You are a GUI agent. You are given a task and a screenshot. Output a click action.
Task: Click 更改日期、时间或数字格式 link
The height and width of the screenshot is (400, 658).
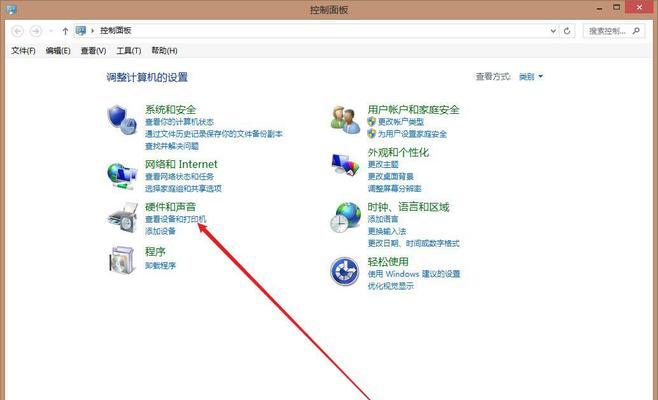point(413,243)
